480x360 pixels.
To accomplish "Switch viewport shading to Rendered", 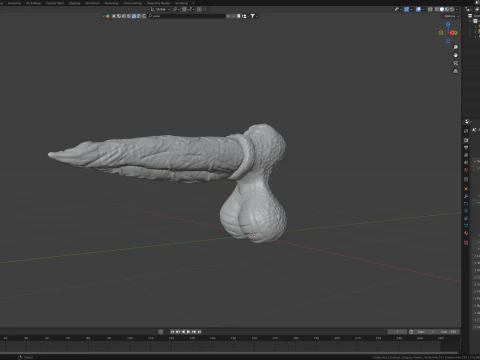I will coord(452,9).
